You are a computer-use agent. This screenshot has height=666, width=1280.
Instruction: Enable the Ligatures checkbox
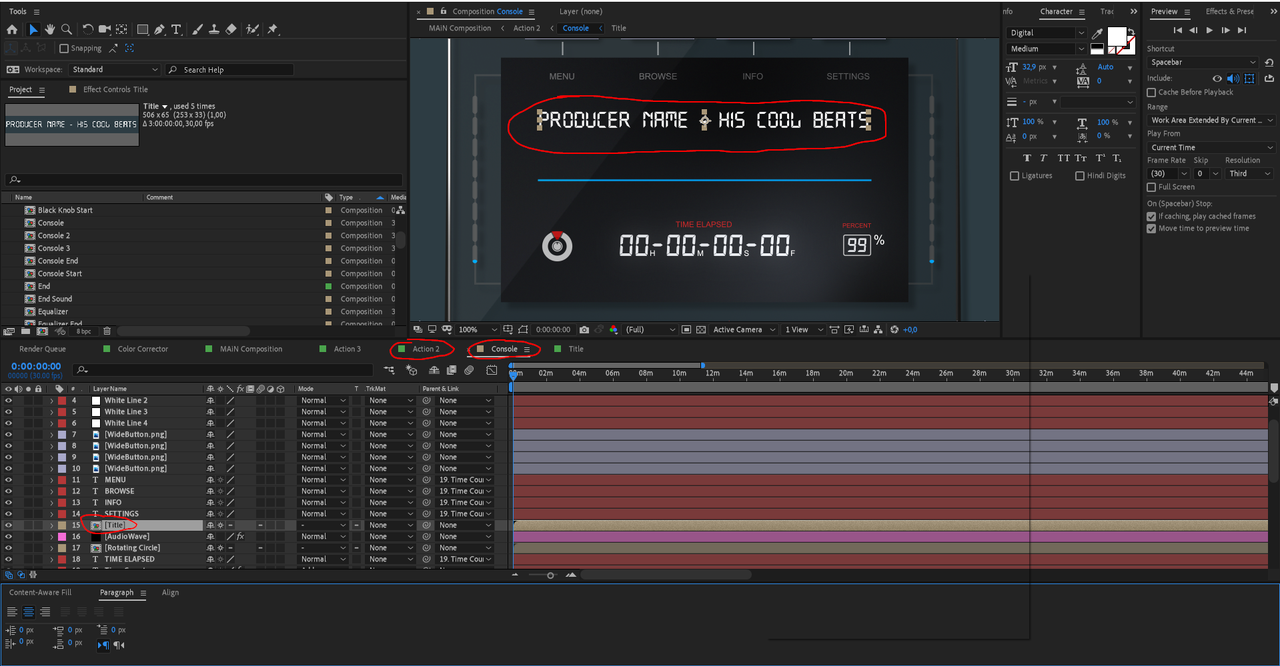(1015, 176)
